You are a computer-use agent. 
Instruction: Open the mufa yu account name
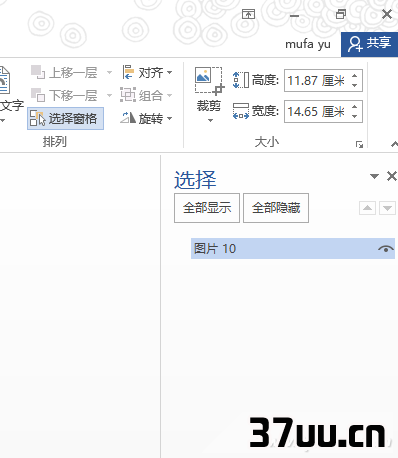coord(308,44)
